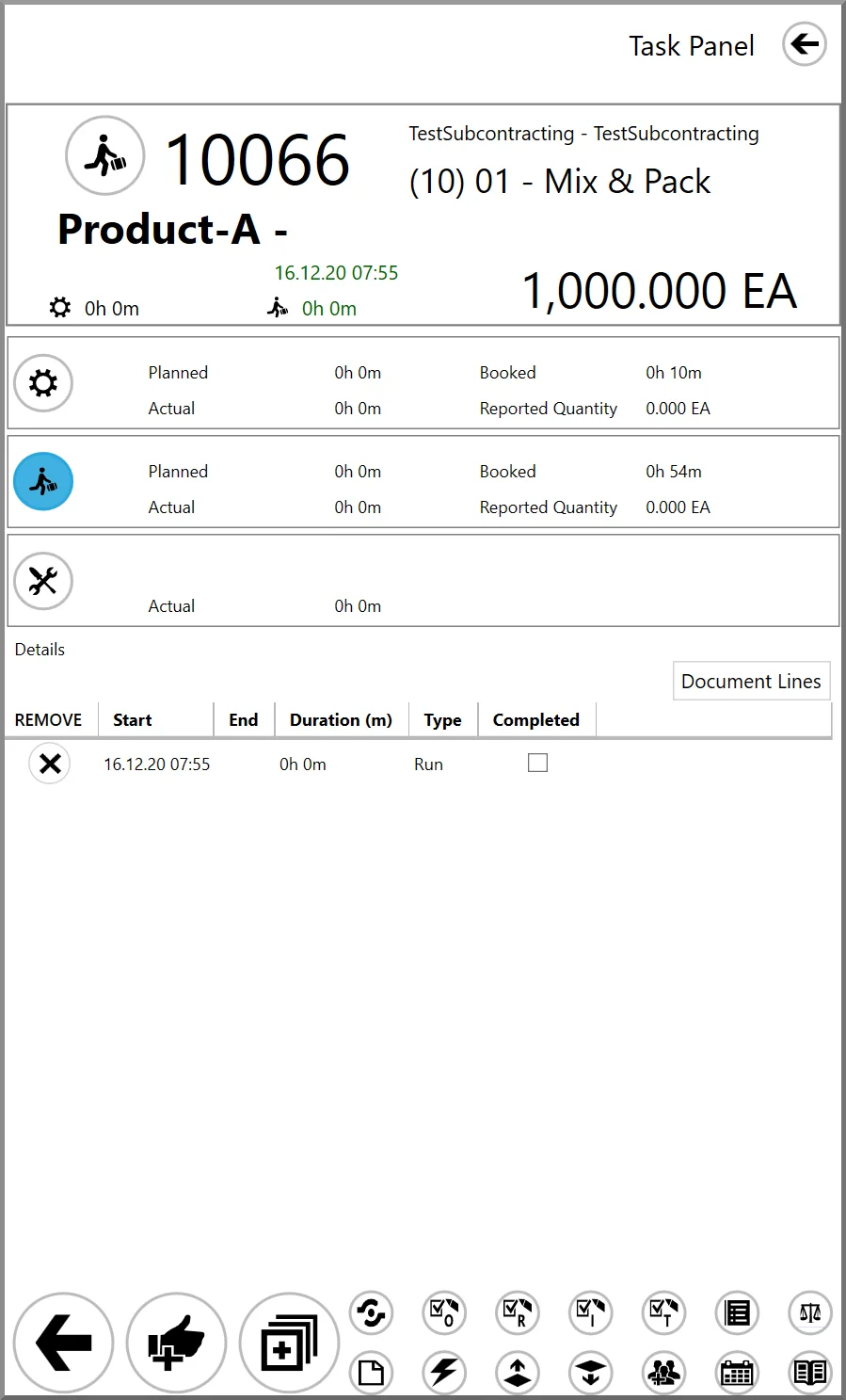The image size is (846, 1400).
Task: Select the blue run worker row icon
Action: pos(43,482)
